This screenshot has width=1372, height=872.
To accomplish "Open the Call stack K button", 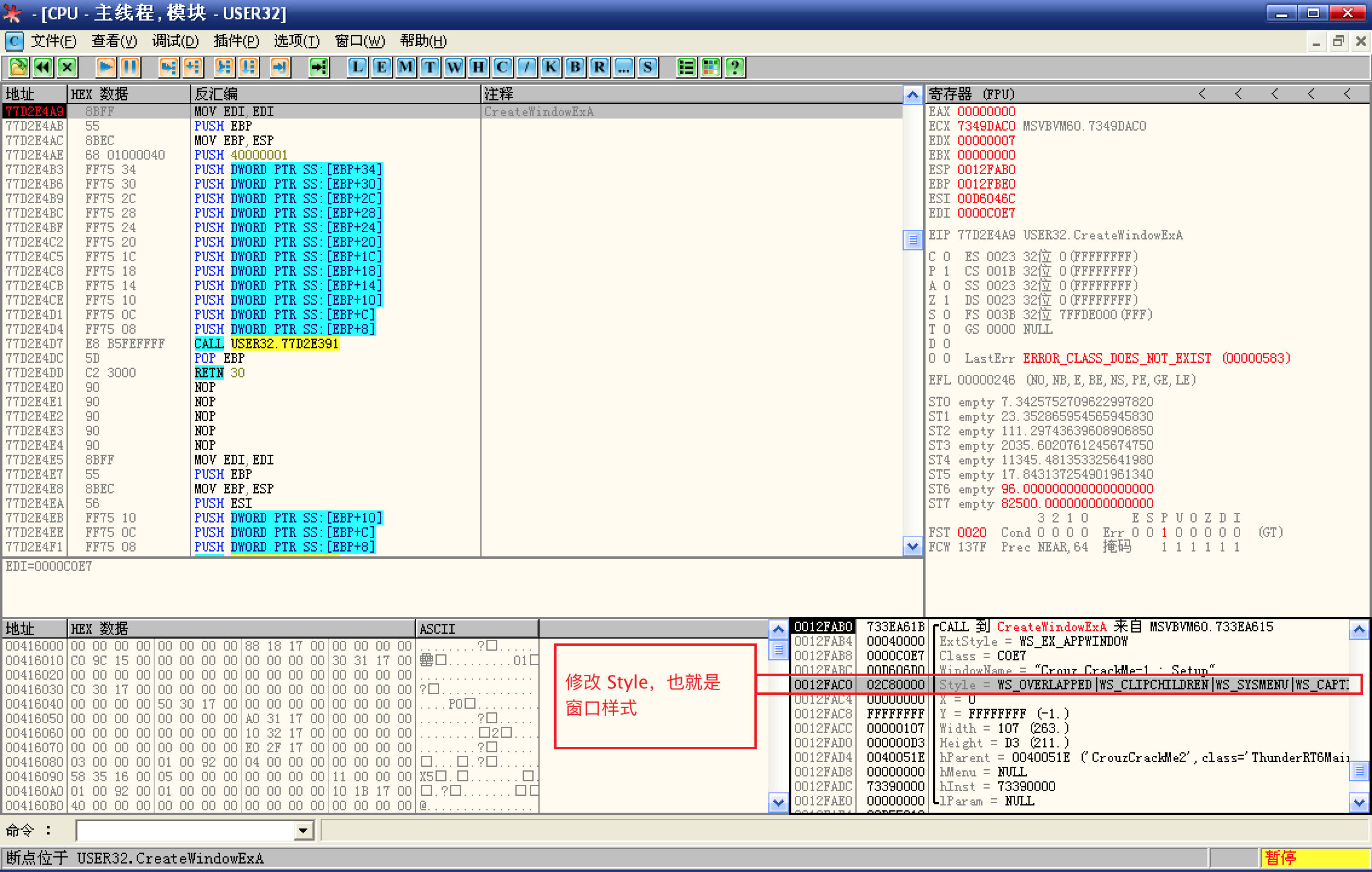I will (x=551, y=67).
